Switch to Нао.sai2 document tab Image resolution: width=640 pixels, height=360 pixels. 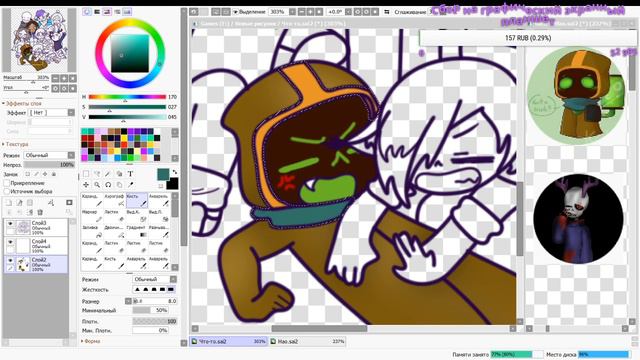pyautogui.click(x=307, y=341)
